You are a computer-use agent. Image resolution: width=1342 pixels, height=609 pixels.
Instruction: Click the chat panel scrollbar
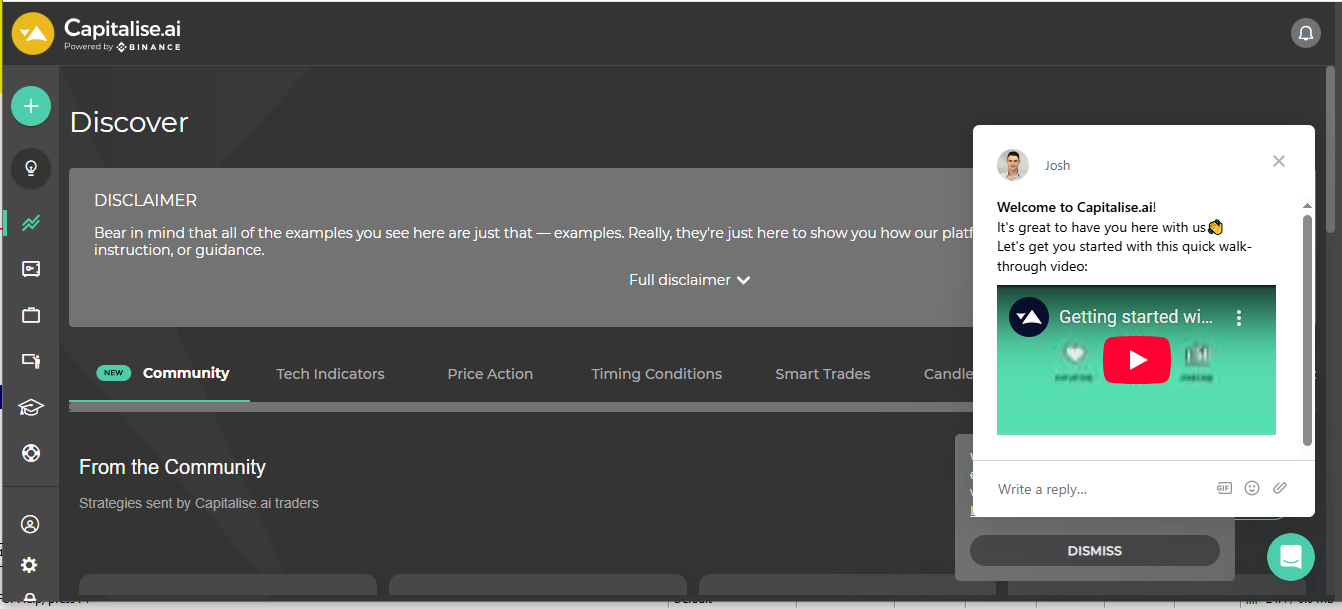[1307, 330]
